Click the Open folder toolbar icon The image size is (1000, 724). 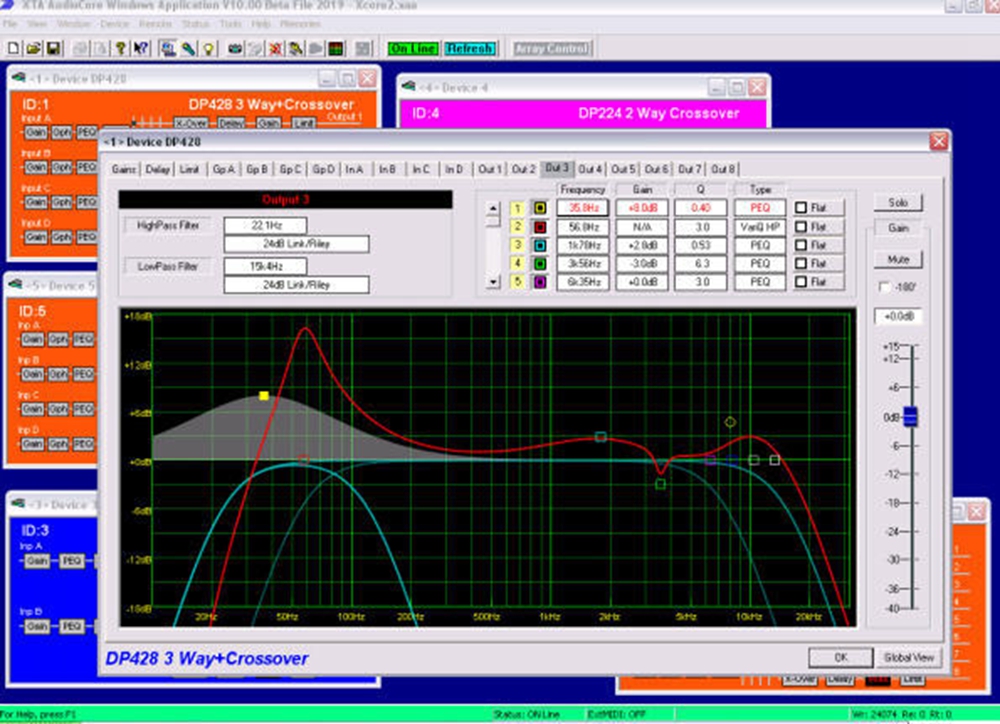(x=33, y=48)
